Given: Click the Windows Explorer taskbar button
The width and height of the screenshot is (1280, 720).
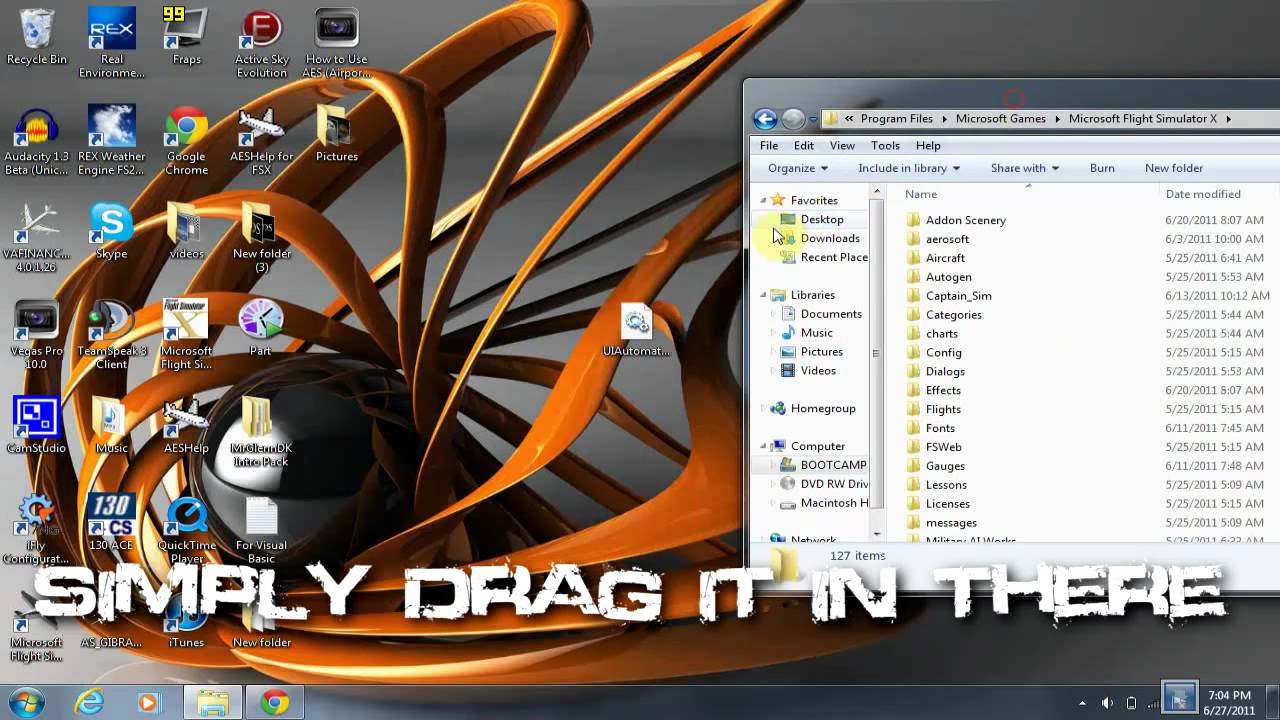Looking at the screenshot, I should (x=213, y=702).
